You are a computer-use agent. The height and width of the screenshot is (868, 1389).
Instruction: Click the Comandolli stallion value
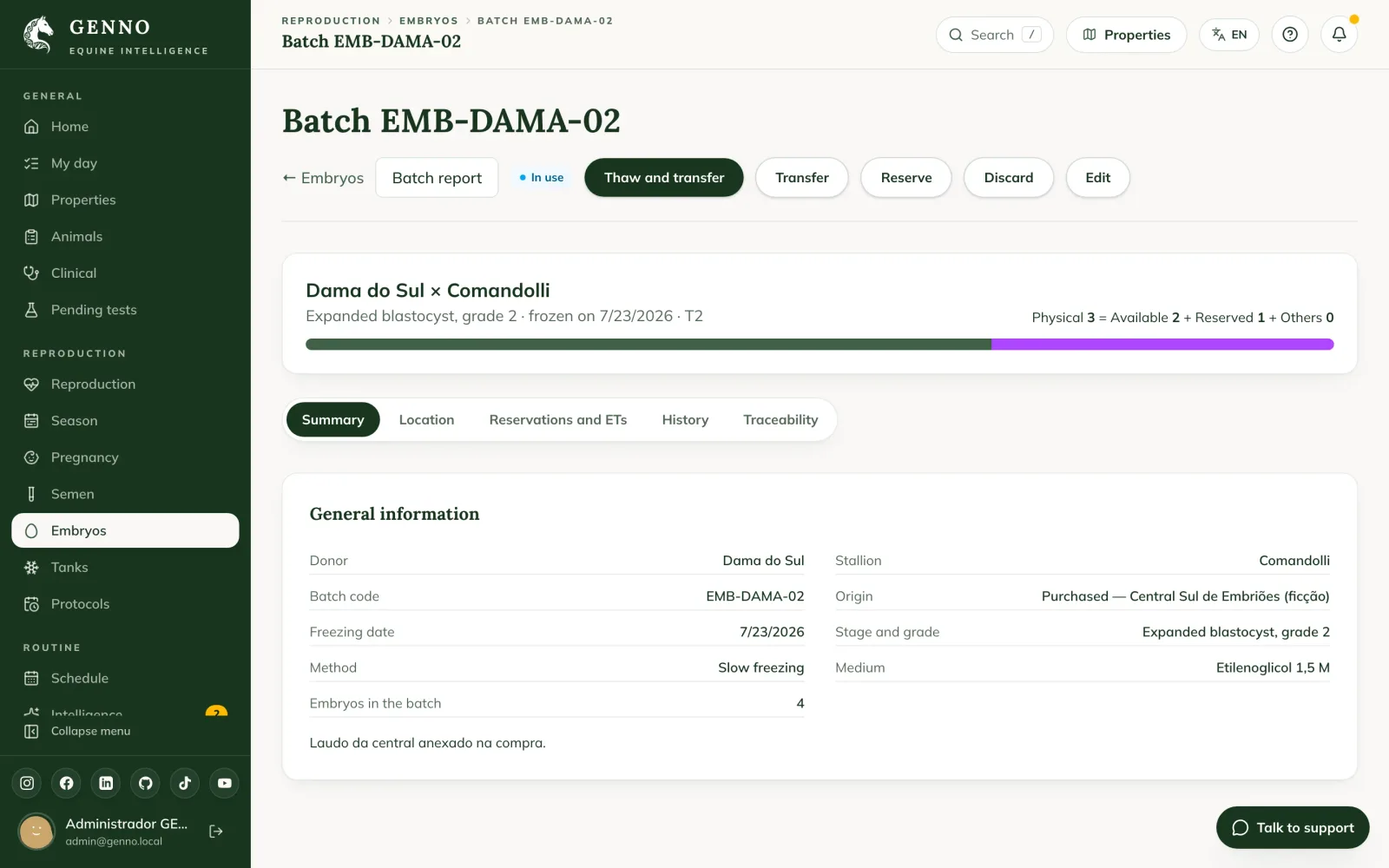click(x=1294, y=561)
